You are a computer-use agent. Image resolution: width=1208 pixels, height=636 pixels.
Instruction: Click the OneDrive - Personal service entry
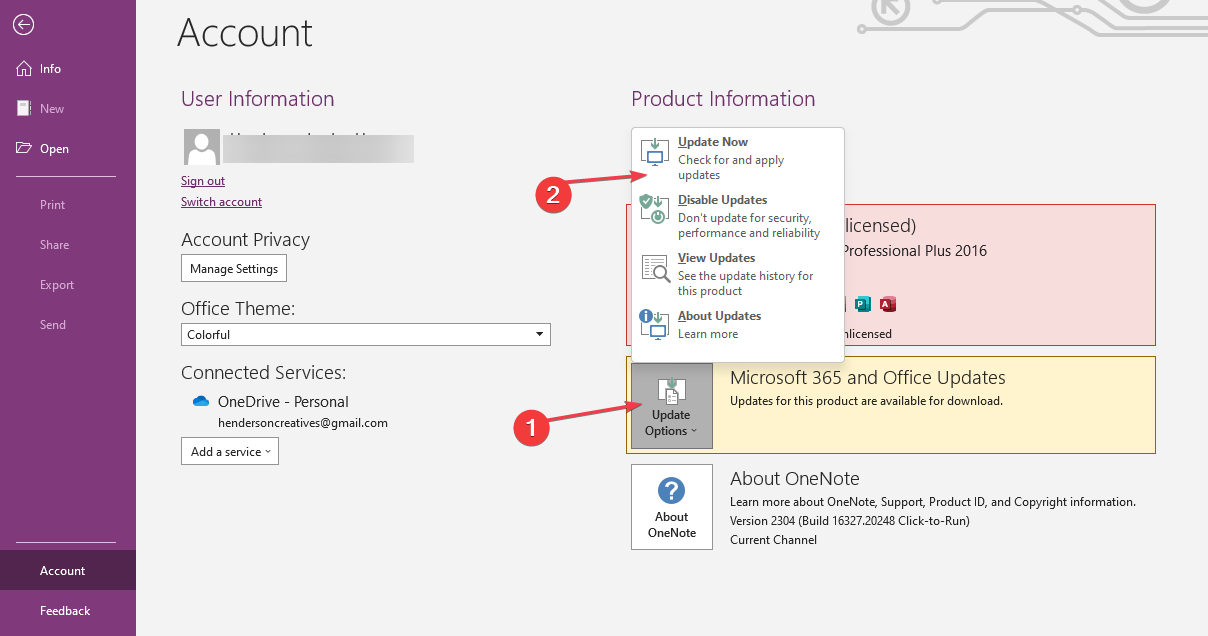[283, 402]
